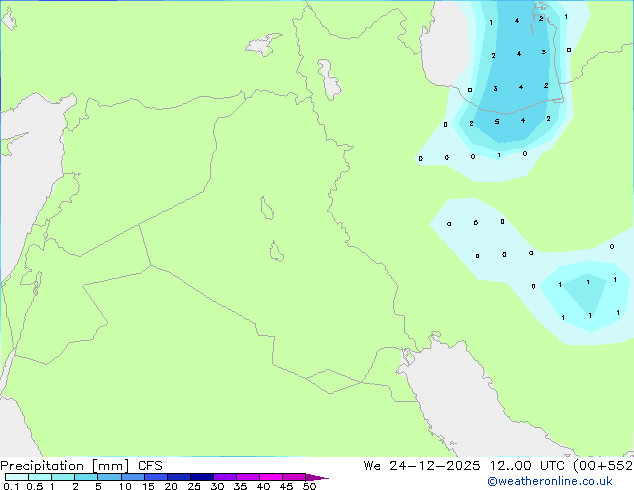The image size is (634, 490).
Task: Click the legend swatch between 15 and 20
Action: pos(156,477)
